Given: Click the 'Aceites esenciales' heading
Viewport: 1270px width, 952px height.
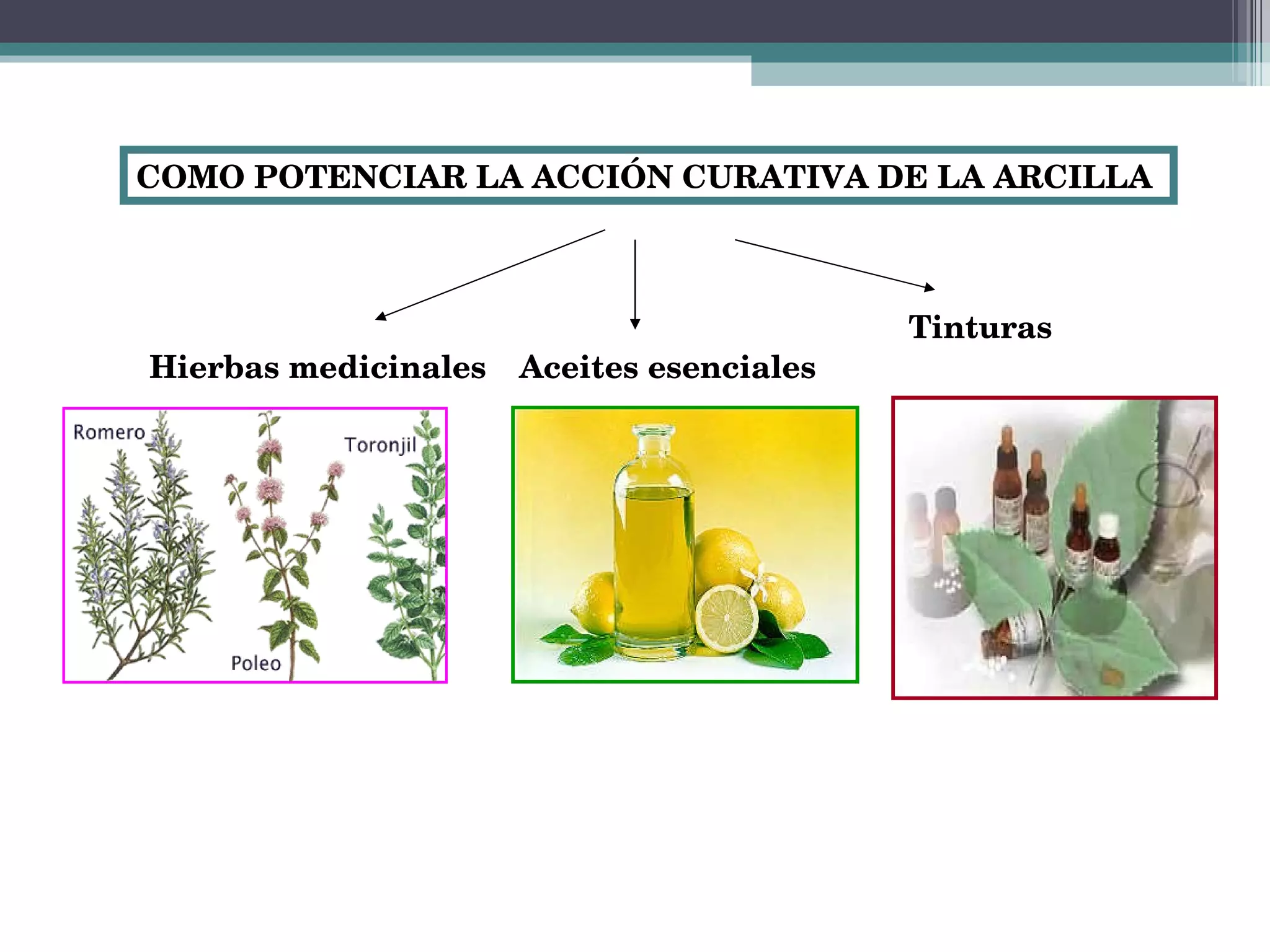Looking at the screenshot, I should pos(667,367).
